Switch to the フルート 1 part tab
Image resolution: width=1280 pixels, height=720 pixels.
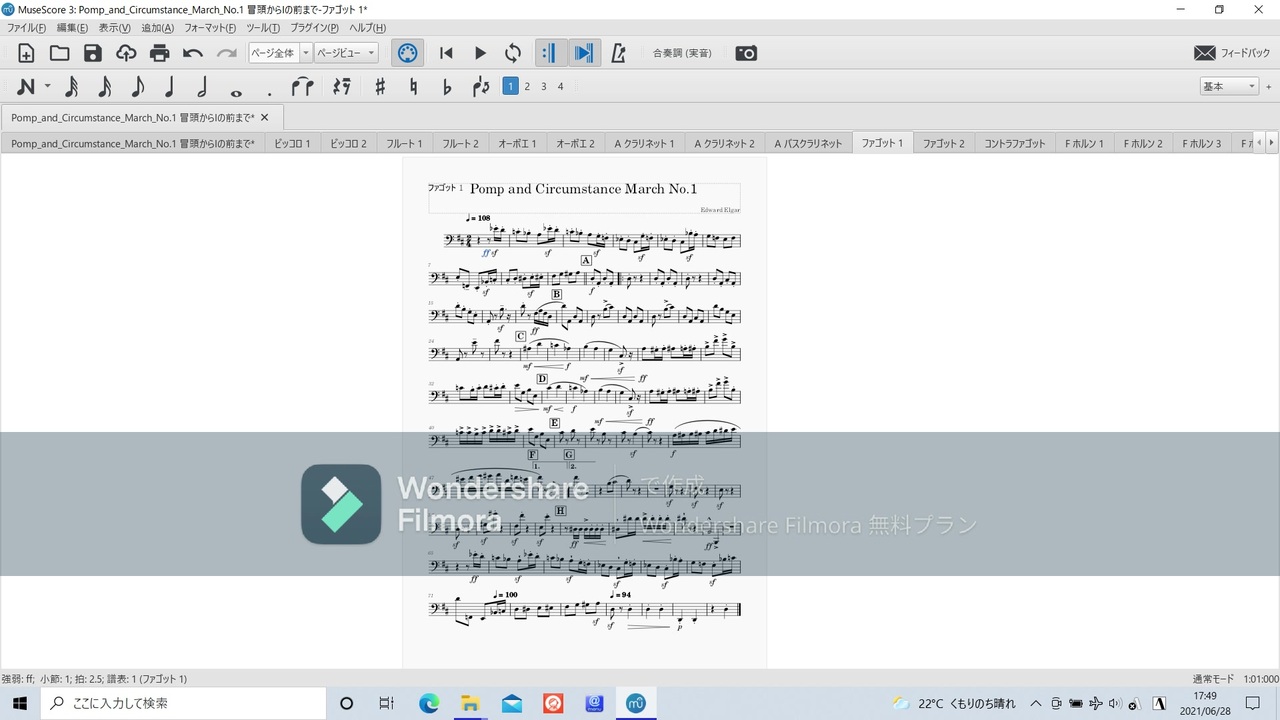pos(405,143)
